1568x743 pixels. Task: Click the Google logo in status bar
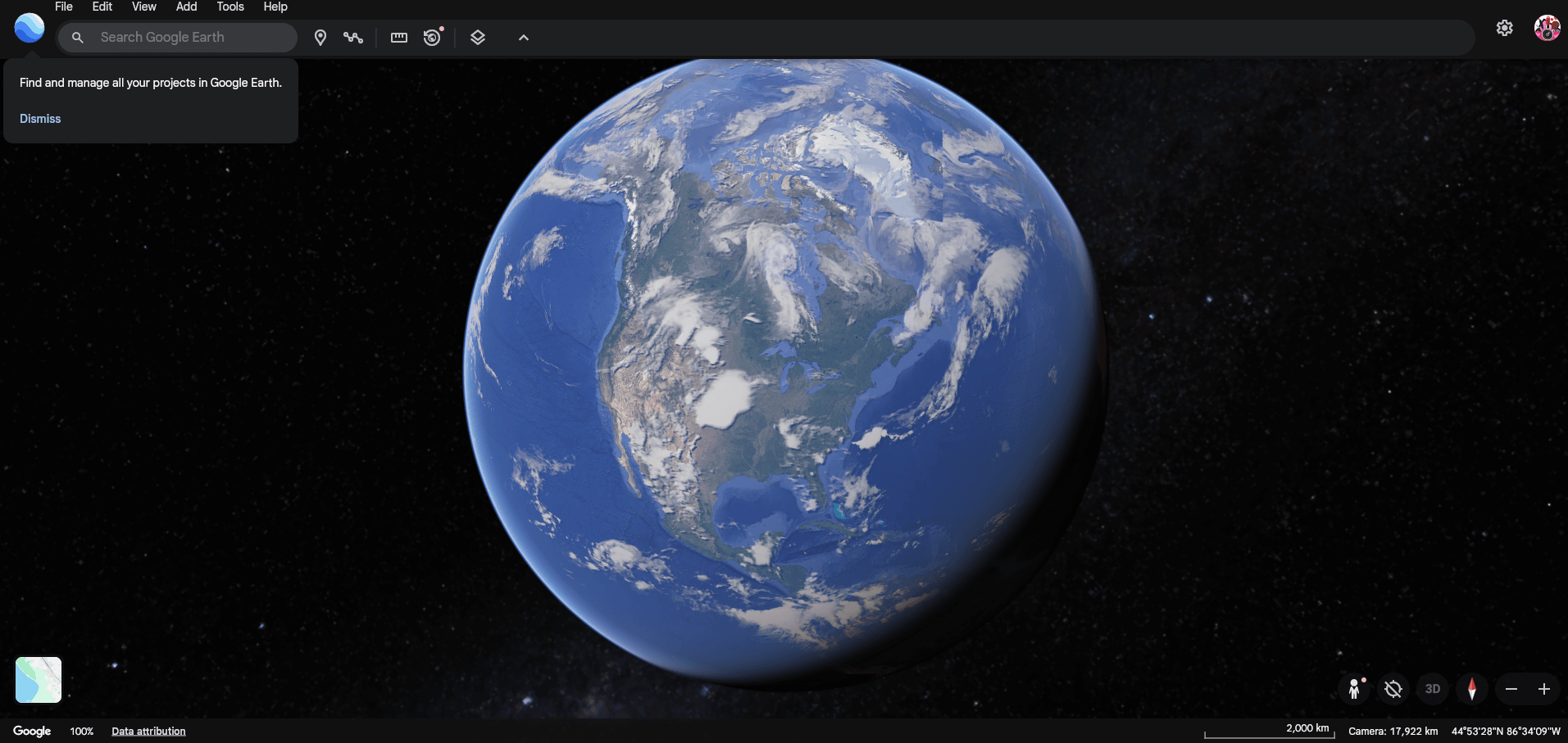(32, 731)
